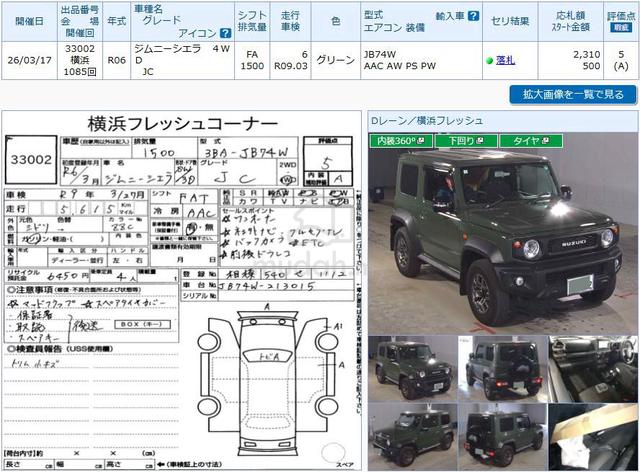Click the FA 1500 shift and displacement cell
Screen dimensions: 640x472
pos(252,60)
